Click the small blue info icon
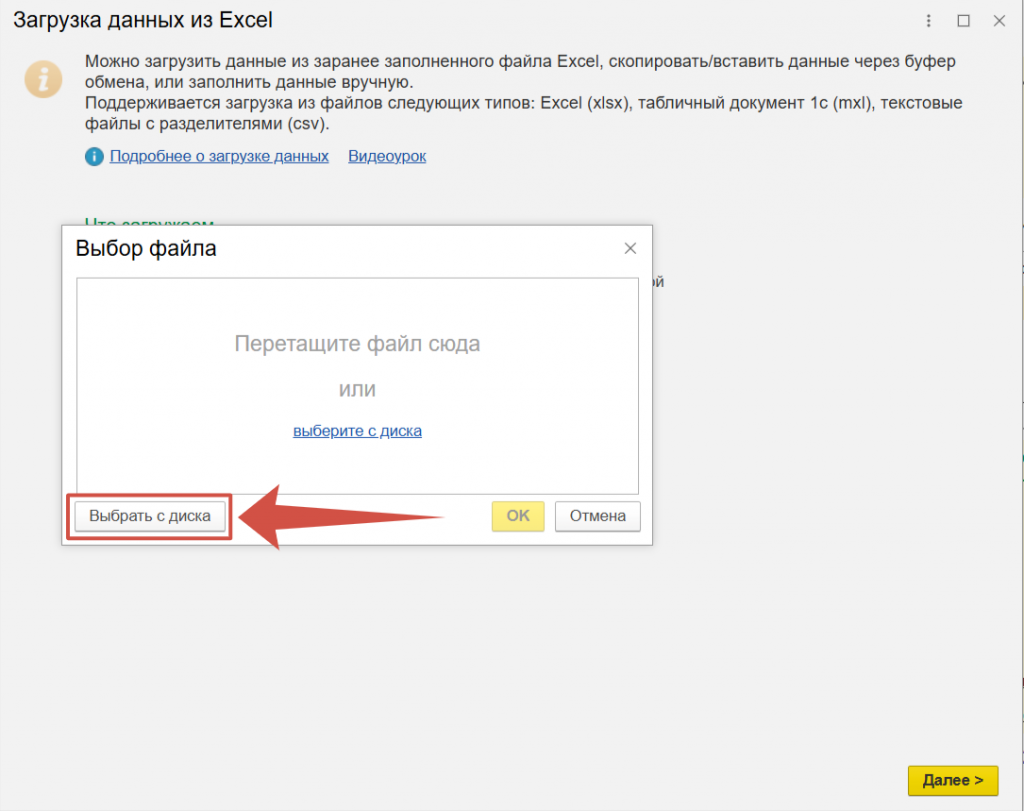The width and height of the screenshot is (1024, 811). click(94, 157)
